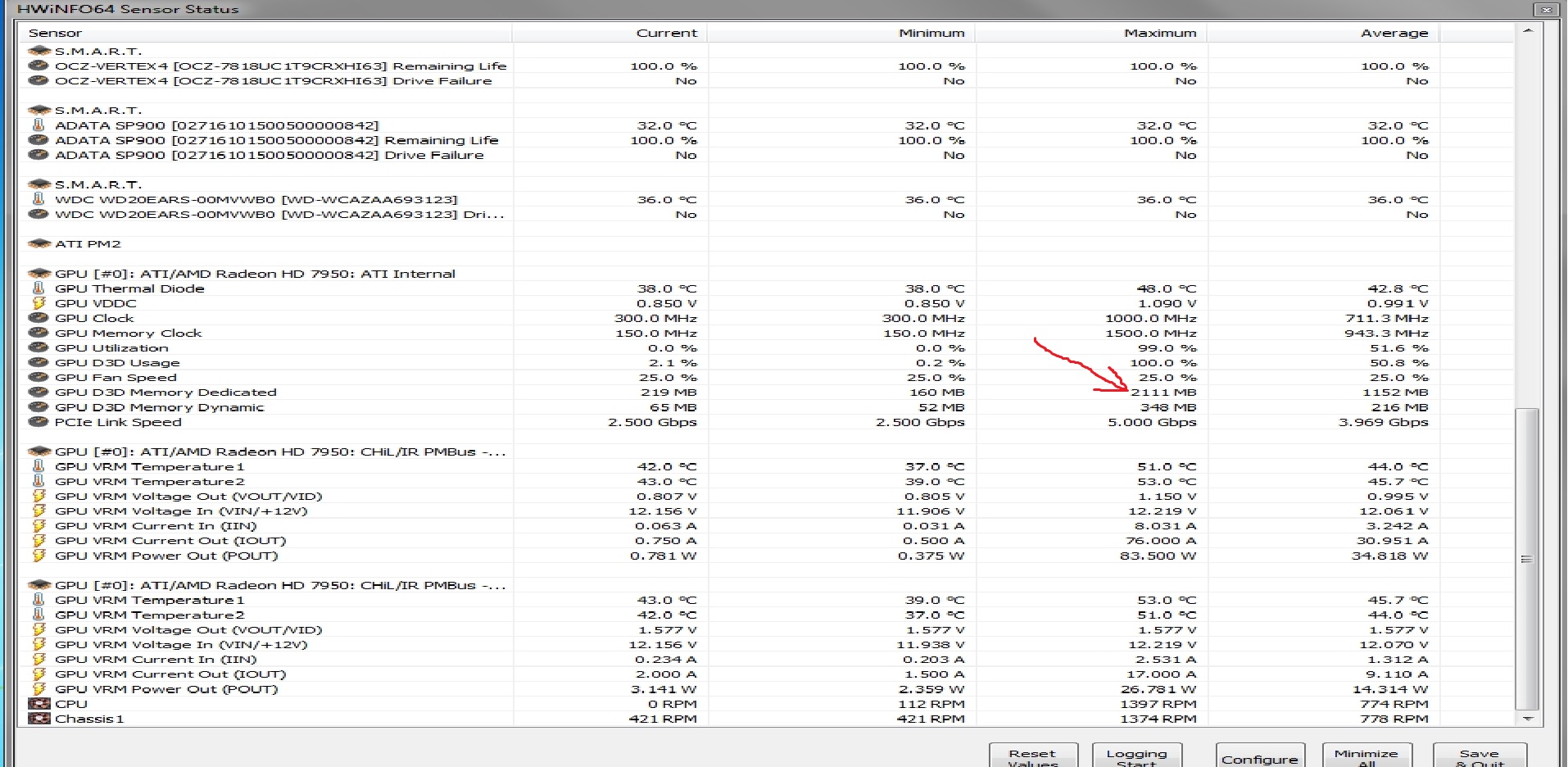Click the thermometer icon of WDC WD20EARS temperature
Image resolution: width=1568 pixels, height=767 pixels.
tap(38, 199)
